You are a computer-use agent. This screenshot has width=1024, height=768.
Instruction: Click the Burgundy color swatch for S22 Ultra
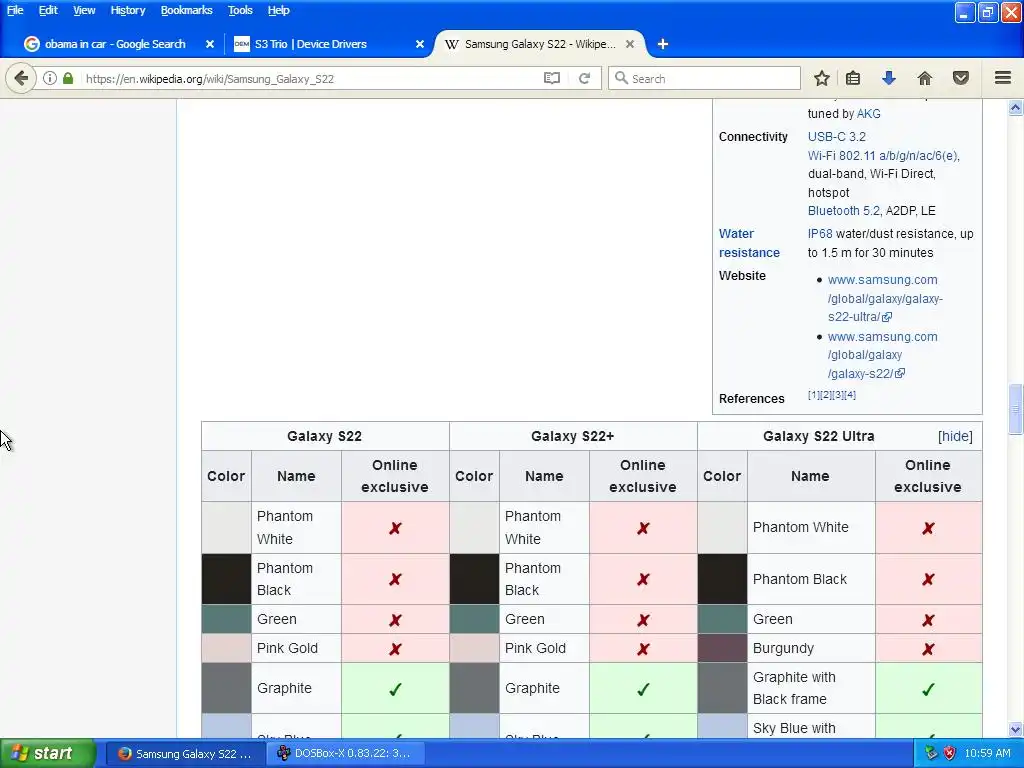tap(722, 648)
